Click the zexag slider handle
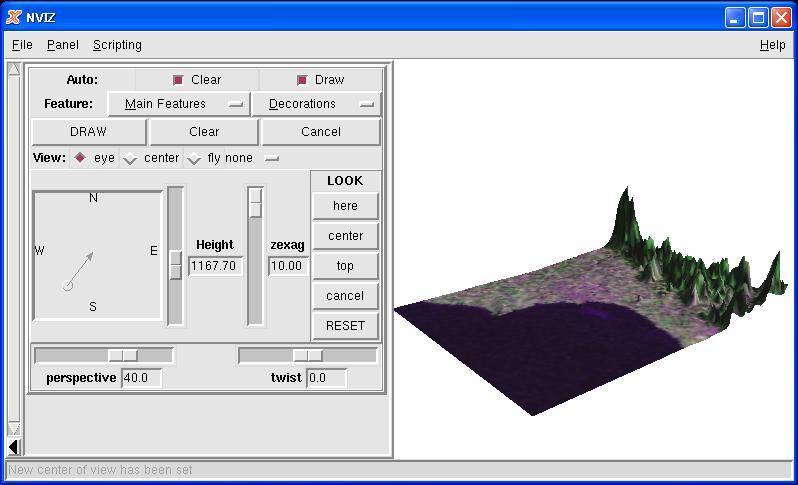This screenshot has width=798, height=485. [255, 203]
